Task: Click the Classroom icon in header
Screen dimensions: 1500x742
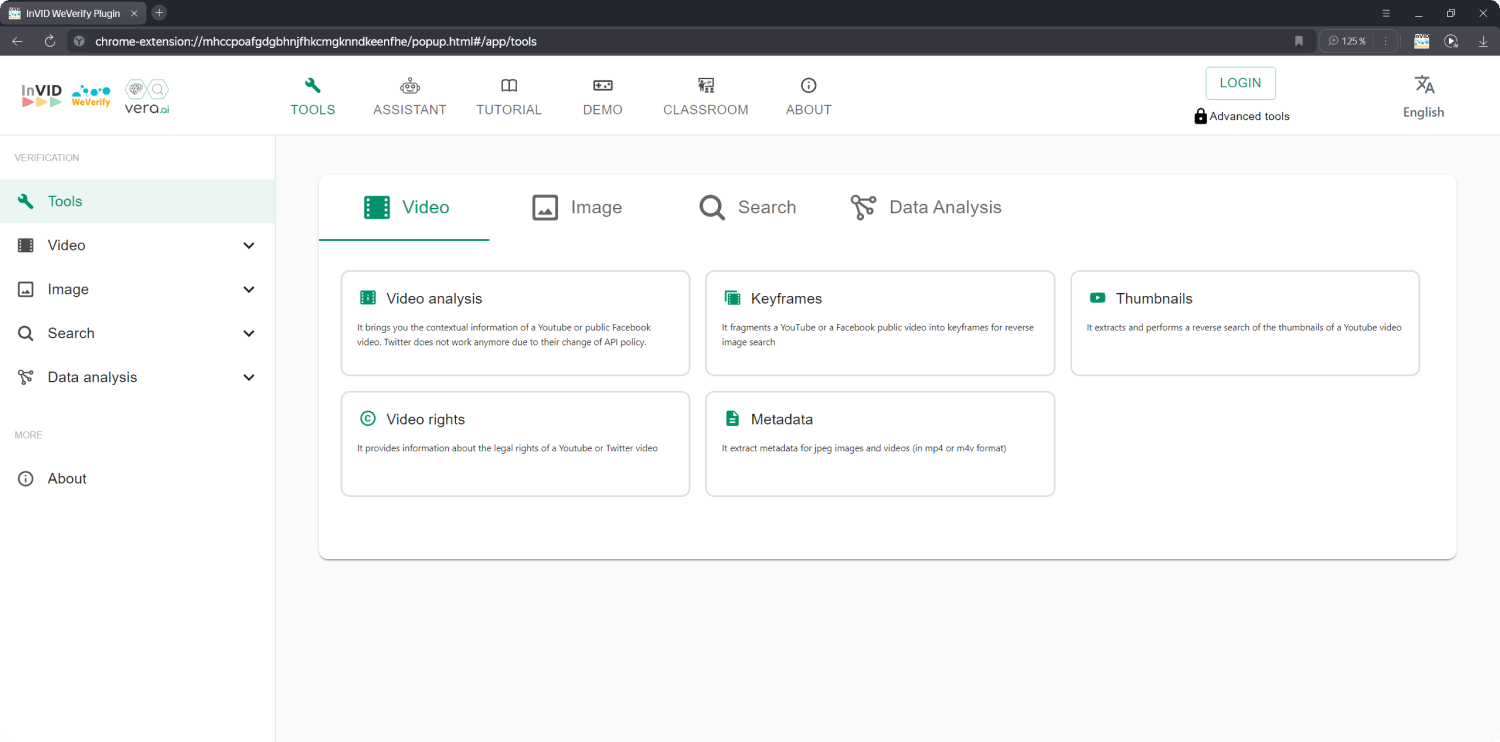Action: click(x=706, y=86)
